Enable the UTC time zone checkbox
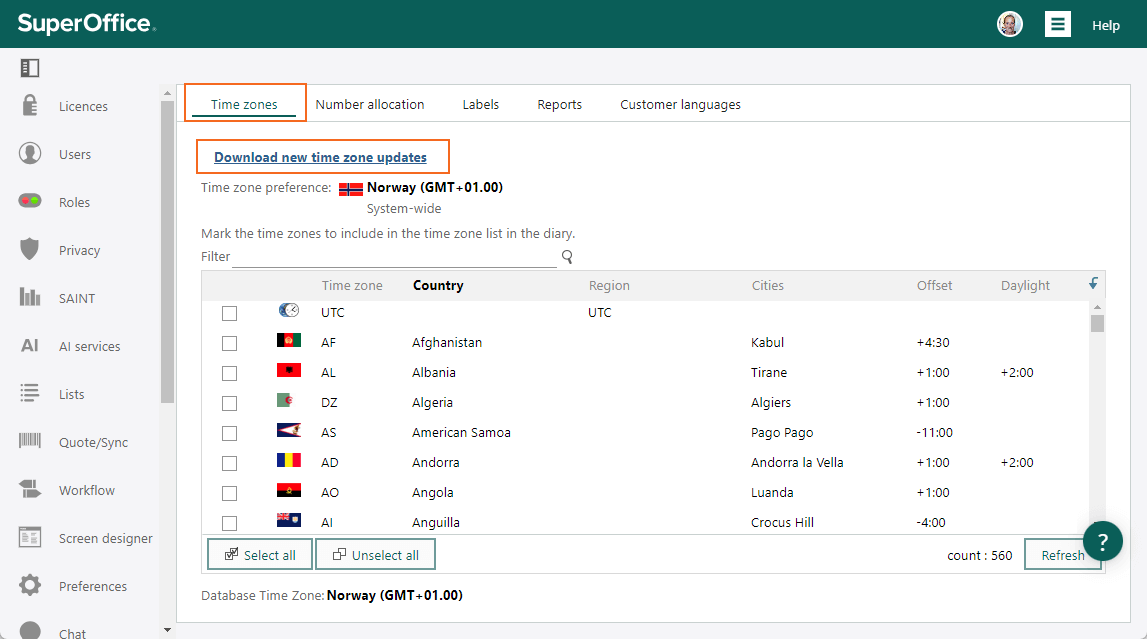 230,313
